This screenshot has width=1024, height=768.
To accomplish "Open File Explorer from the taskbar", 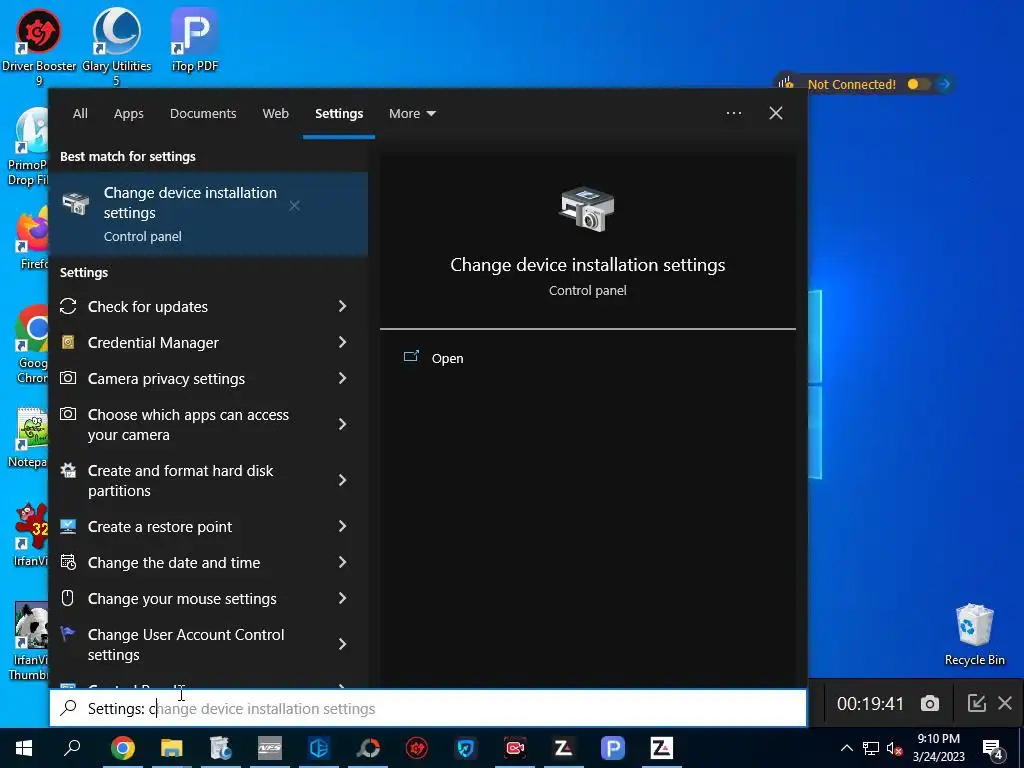I will [172, 748].
